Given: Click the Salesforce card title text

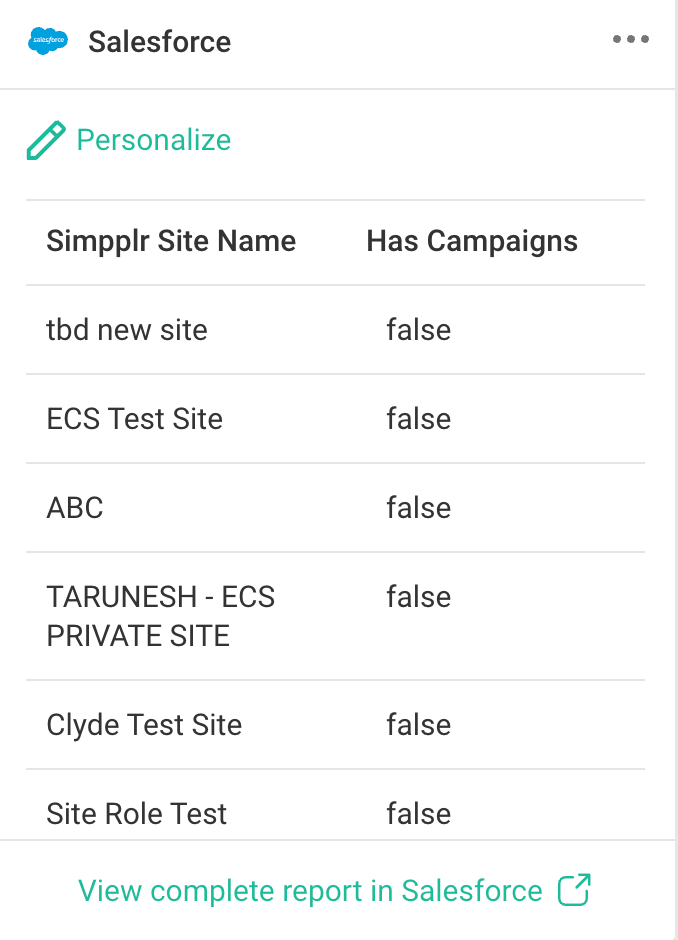Looking at the screenshot, I should tap(160, 42).
